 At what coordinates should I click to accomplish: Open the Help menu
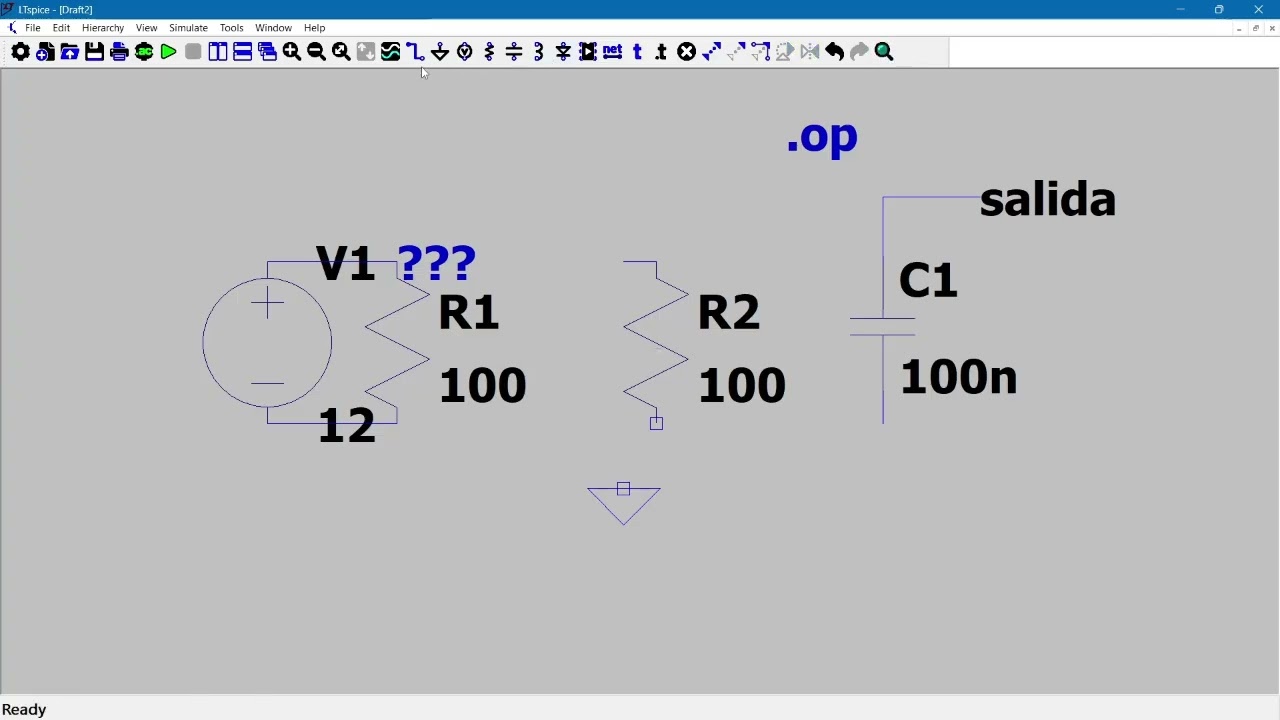point(314,28)
